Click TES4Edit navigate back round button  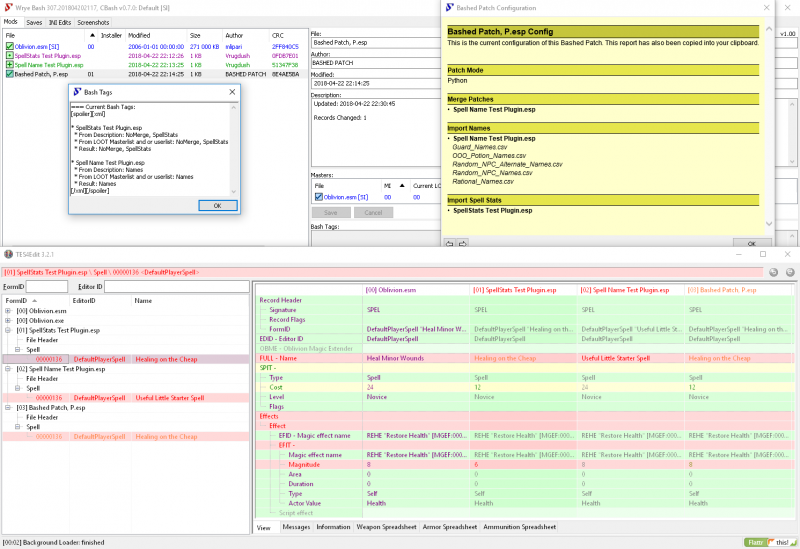click(773, 272)
